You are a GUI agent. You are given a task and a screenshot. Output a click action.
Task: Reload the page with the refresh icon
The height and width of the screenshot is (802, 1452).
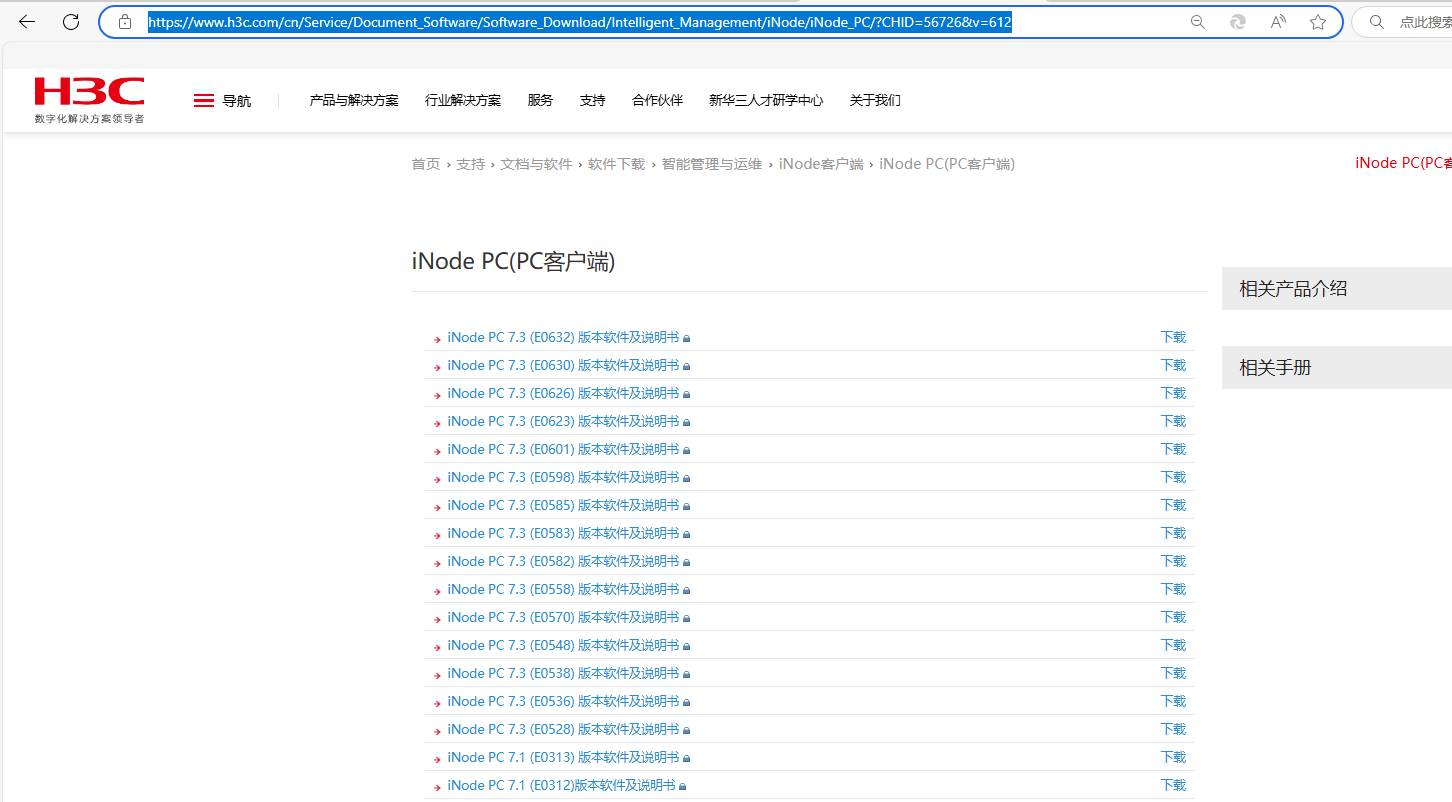tap(71, 22)
